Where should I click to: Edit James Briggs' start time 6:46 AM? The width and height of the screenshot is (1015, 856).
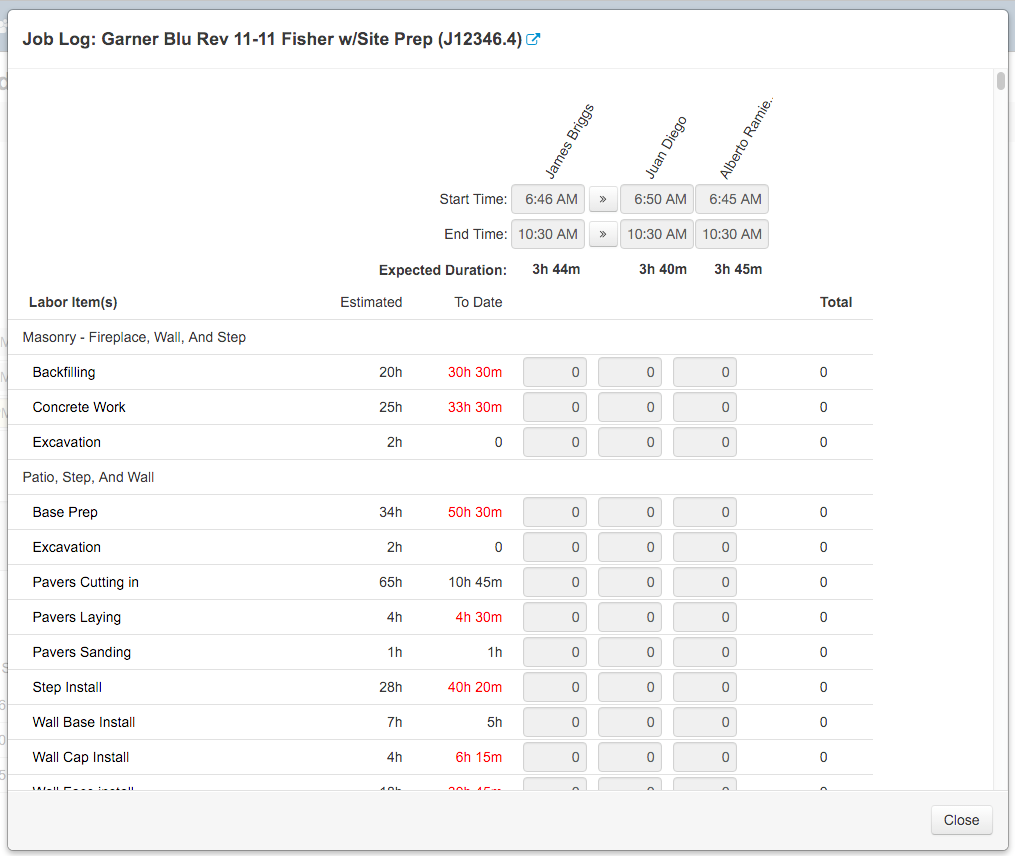coord(548,199)
